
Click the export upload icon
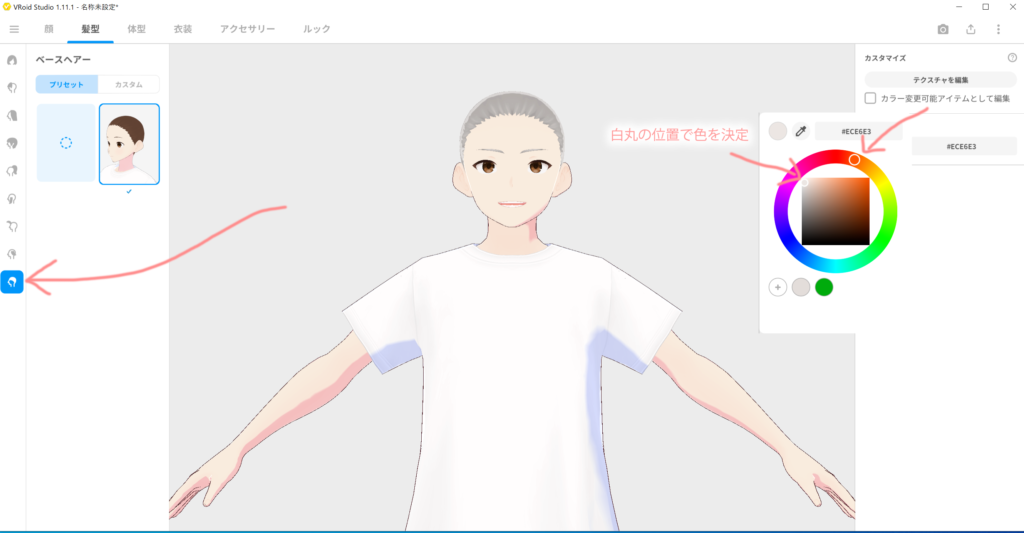tap(970, 29)
